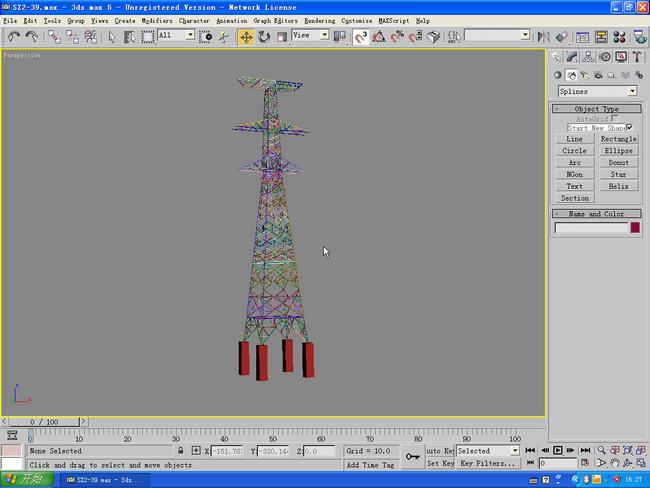Open the Material Editor icon
Image resolution: width=650 pixels, height=488 pixels.
point(619,37)
